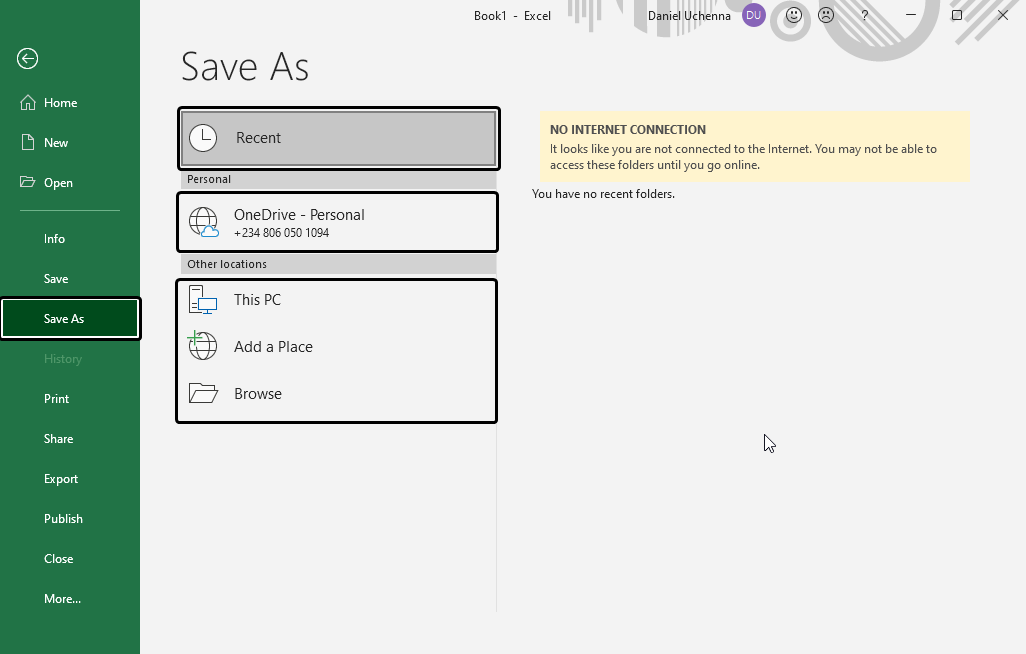The height and width of the screenshot is (654, 1026).
Task: Click the back arrow to exit backstage view
Action: click(x=26, y=59)
